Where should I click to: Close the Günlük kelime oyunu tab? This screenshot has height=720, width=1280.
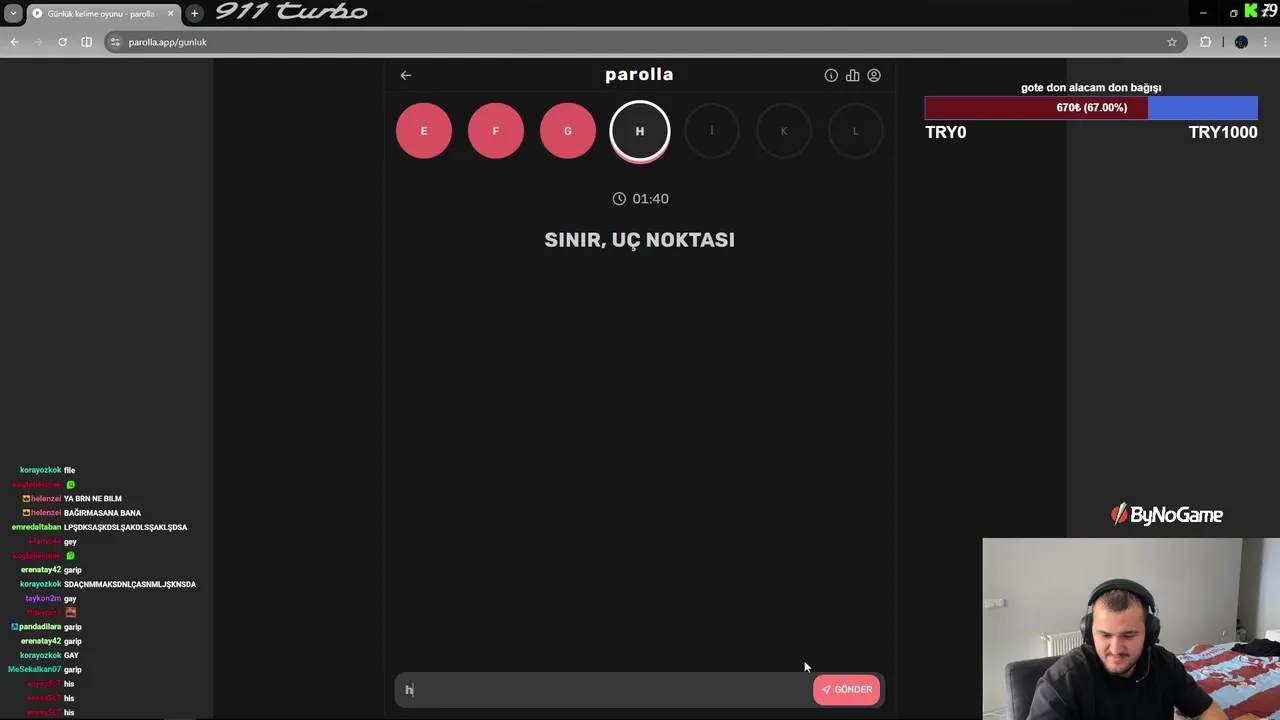coord(170,14)
